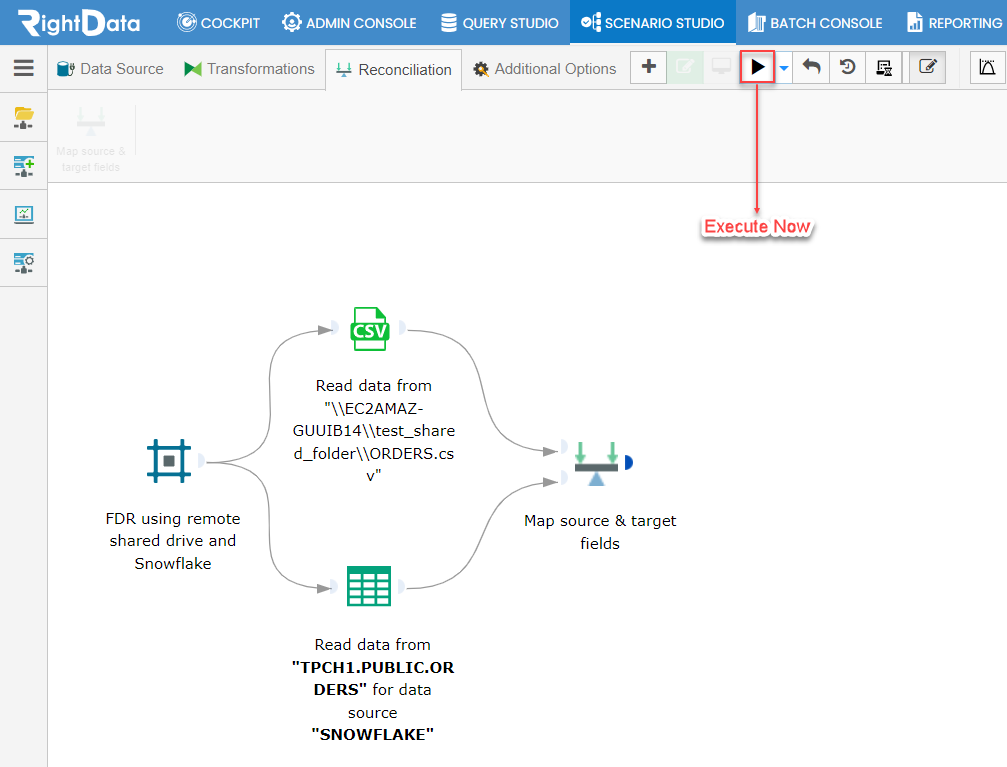Select the Scenario Studio menu item

(652, 23)
